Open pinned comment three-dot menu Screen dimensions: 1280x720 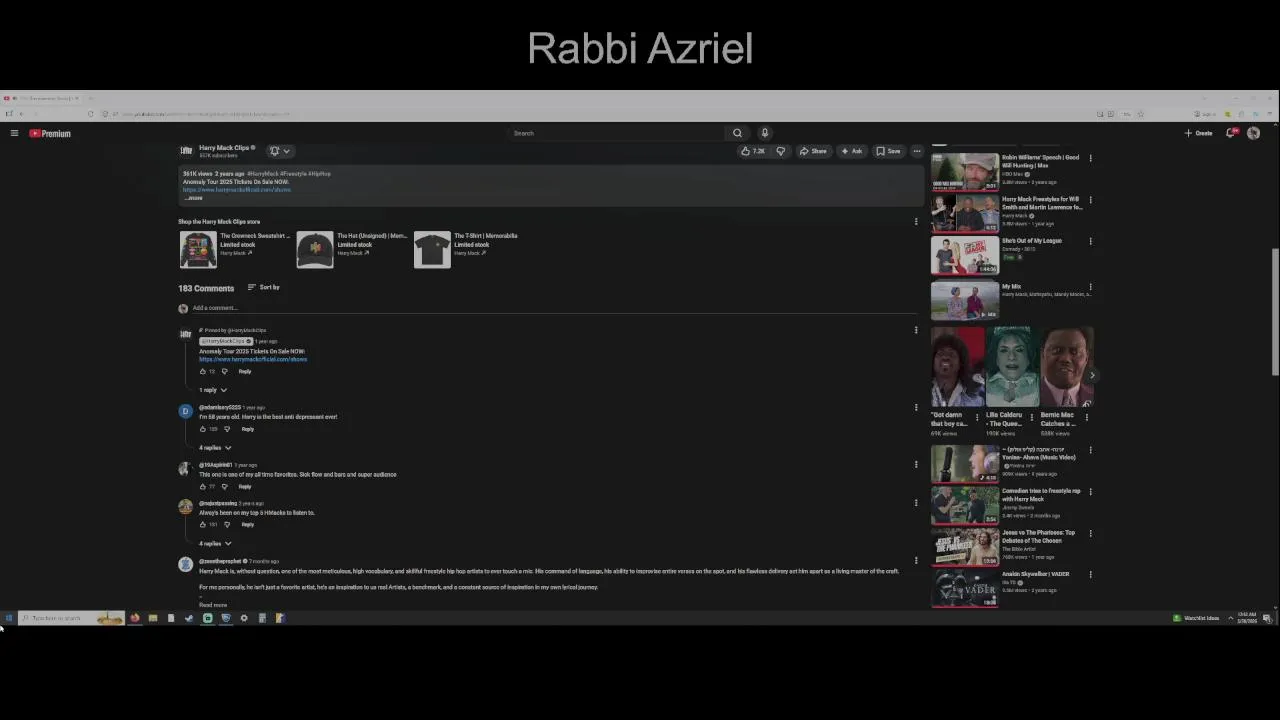(x=916, y=330)
